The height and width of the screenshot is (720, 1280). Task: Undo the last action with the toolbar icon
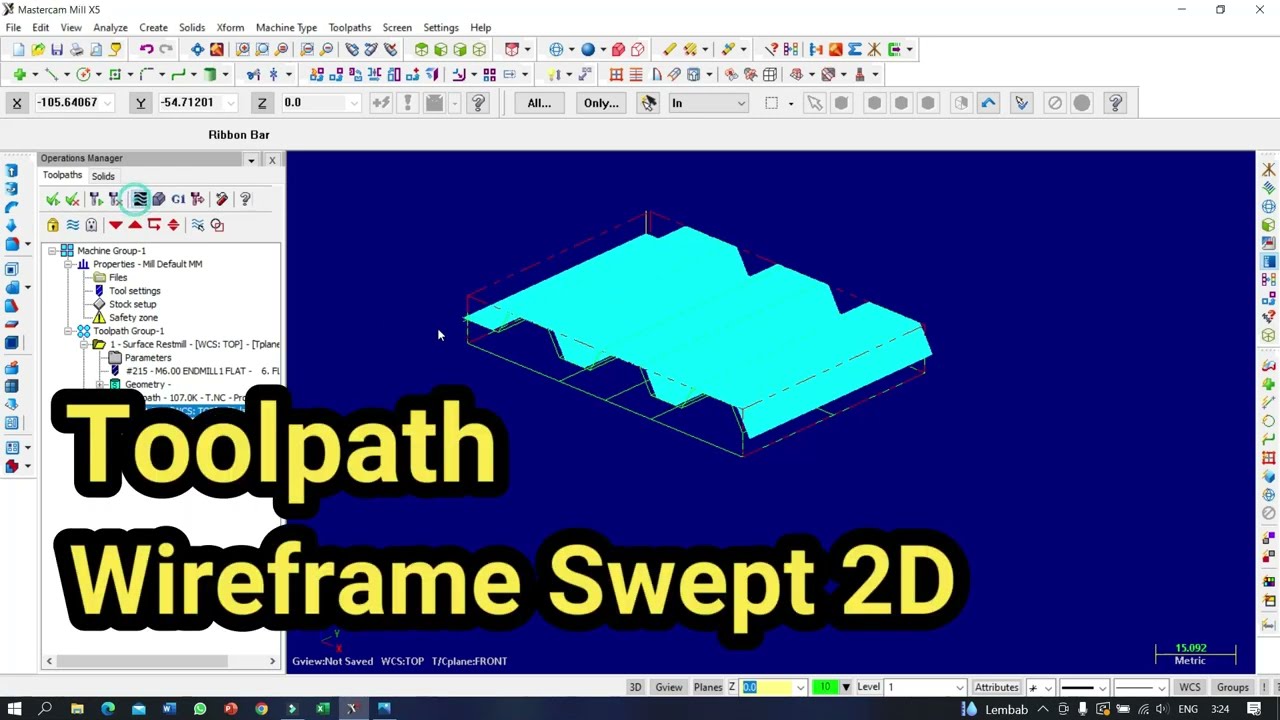(146, 49)
